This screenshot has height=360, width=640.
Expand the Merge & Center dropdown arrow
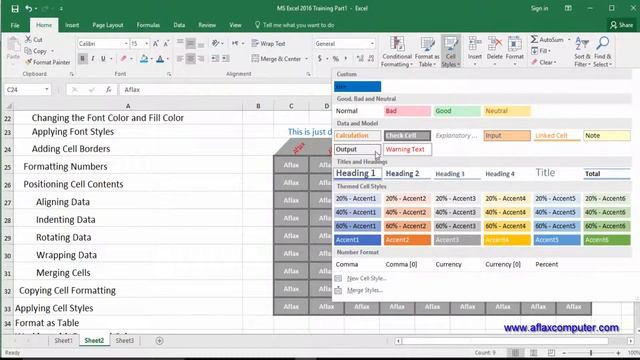tap(306, 59)
